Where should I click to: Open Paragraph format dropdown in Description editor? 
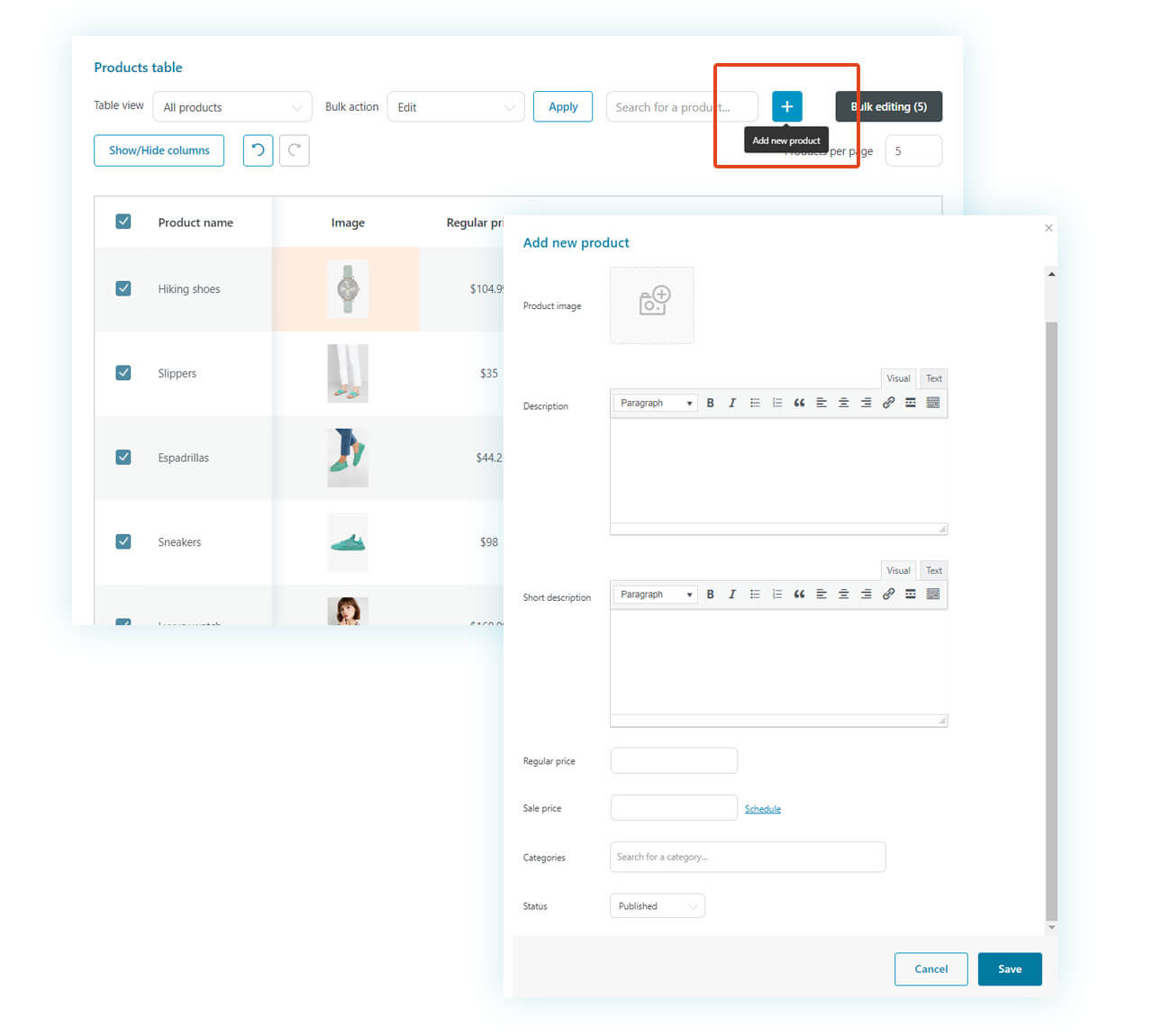pos(656,403)
